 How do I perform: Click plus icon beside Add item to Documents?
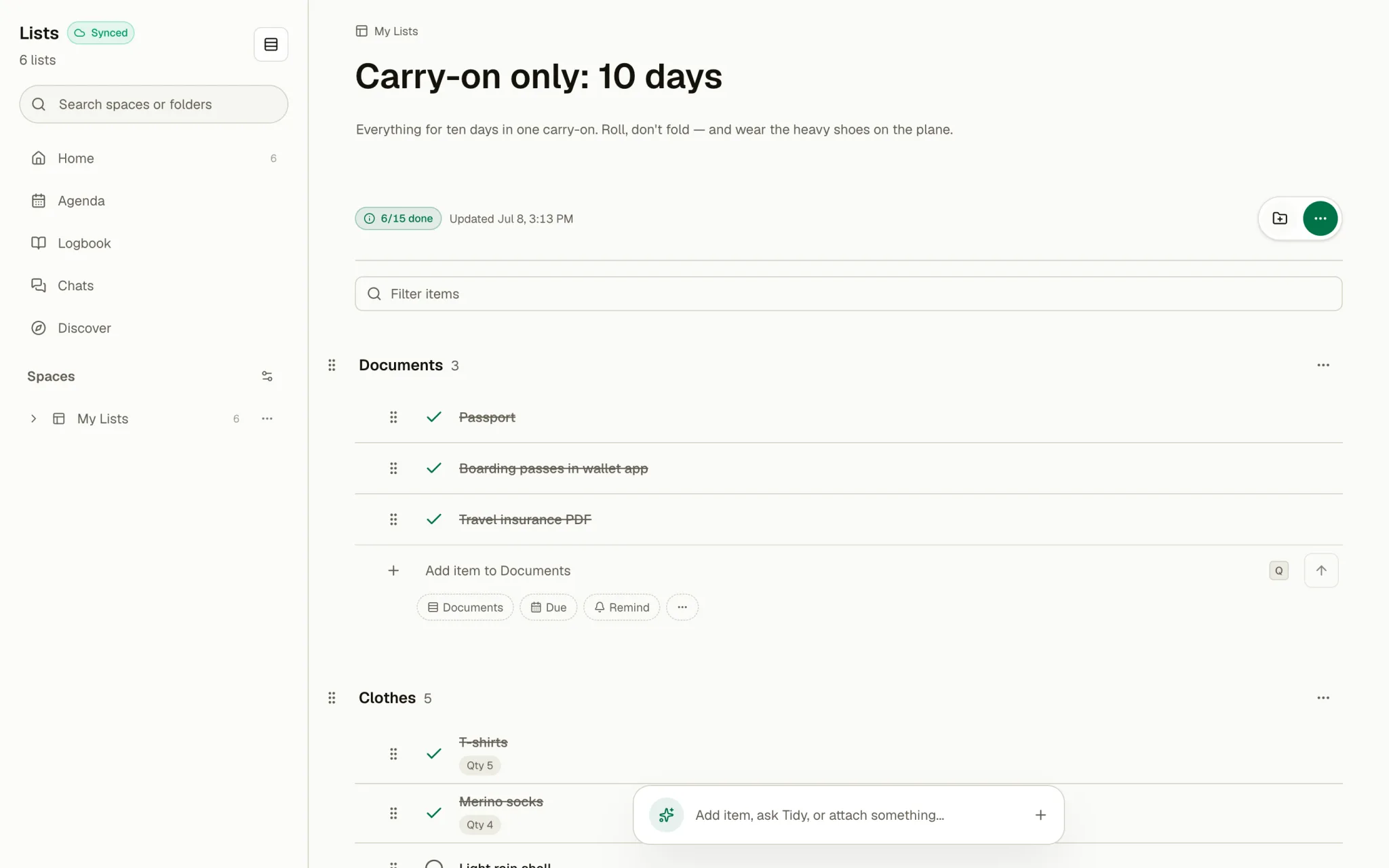(393, 570)
